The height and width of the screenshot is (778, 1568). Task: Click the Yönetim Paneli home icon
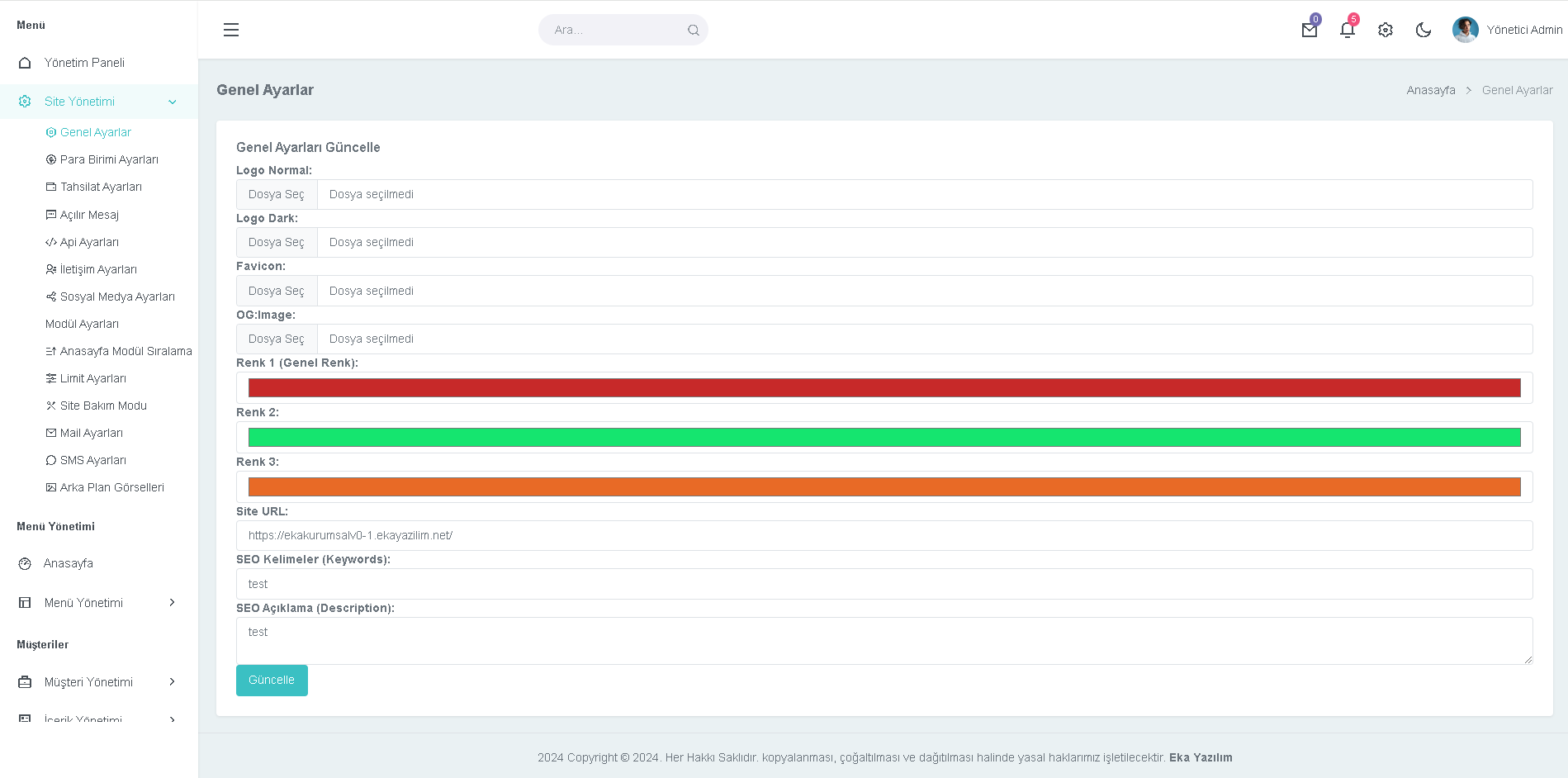click(x=25, y=63)
